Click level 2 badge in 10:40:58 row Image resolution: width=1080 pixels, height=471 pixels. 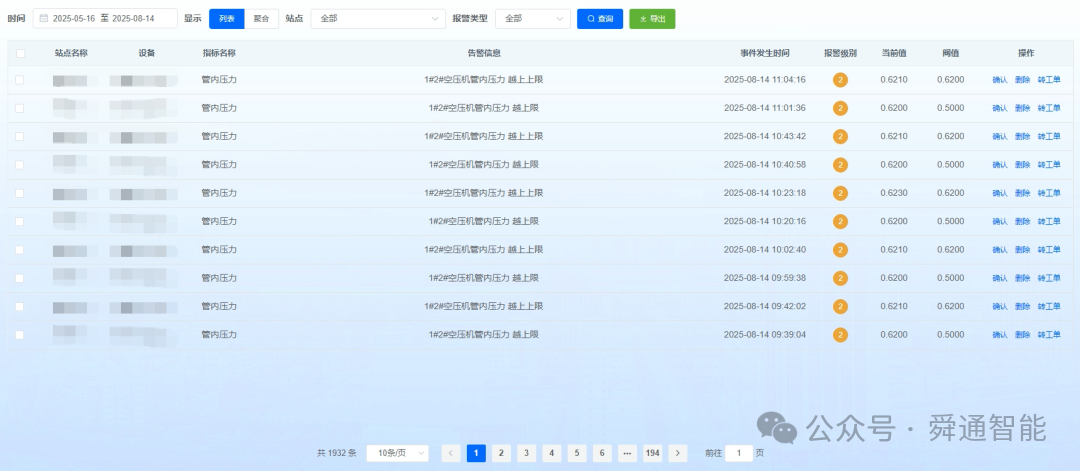pyautogui.click(x=840, y=165)
